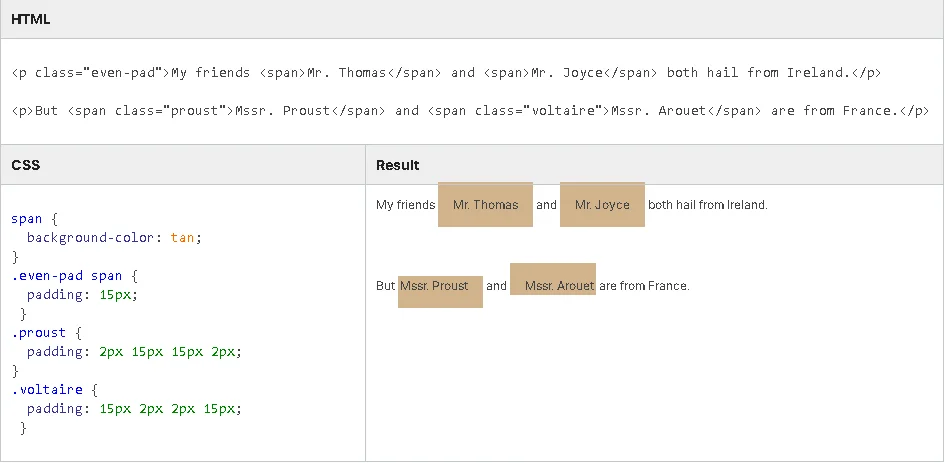Viewport: 945px width, 463px height.
Task: Click the HTML panel header
Action: click(472, 19)
